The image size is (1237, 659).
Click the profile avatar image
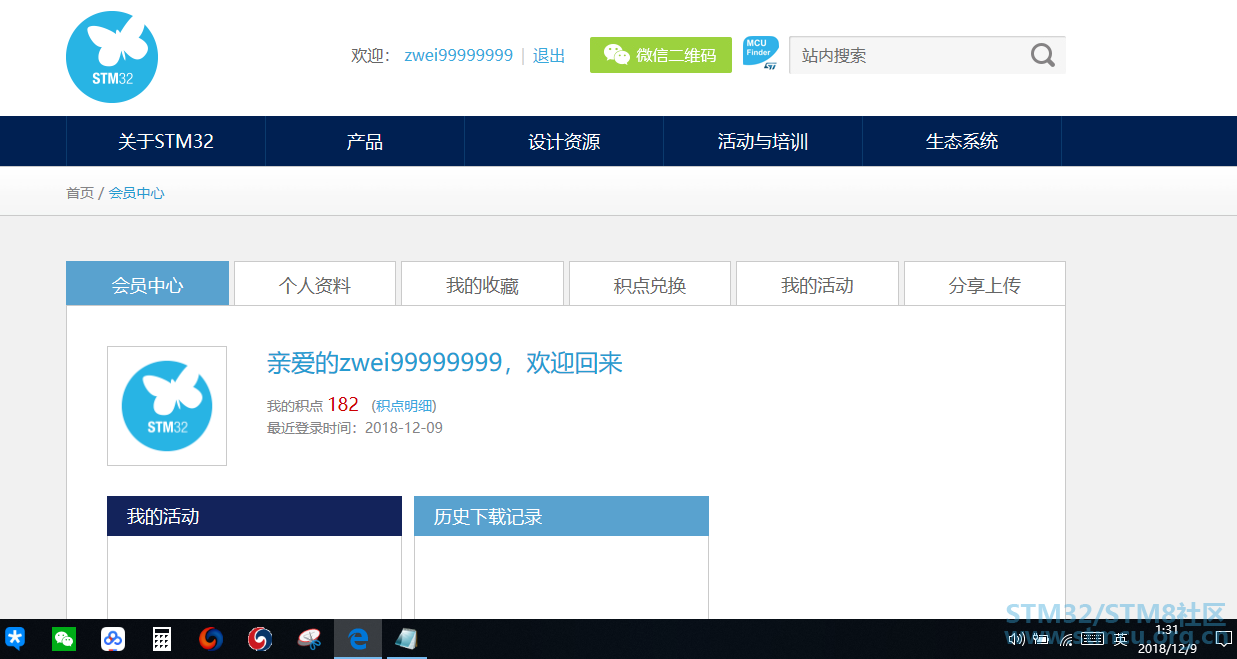[x=167, y=406]
